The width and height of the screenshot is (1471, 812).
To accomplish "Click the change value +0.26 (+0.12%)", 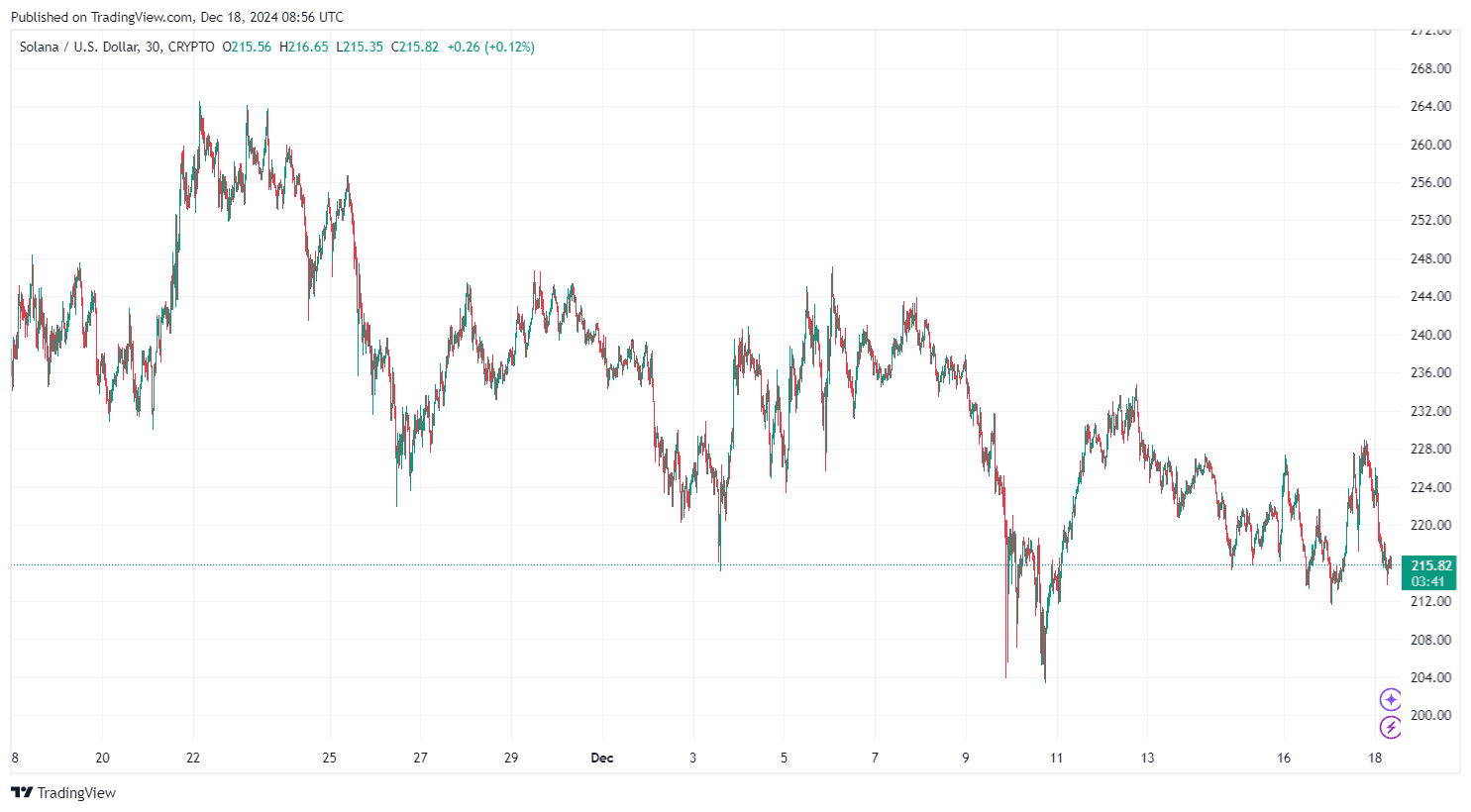I will click(490, 47).
